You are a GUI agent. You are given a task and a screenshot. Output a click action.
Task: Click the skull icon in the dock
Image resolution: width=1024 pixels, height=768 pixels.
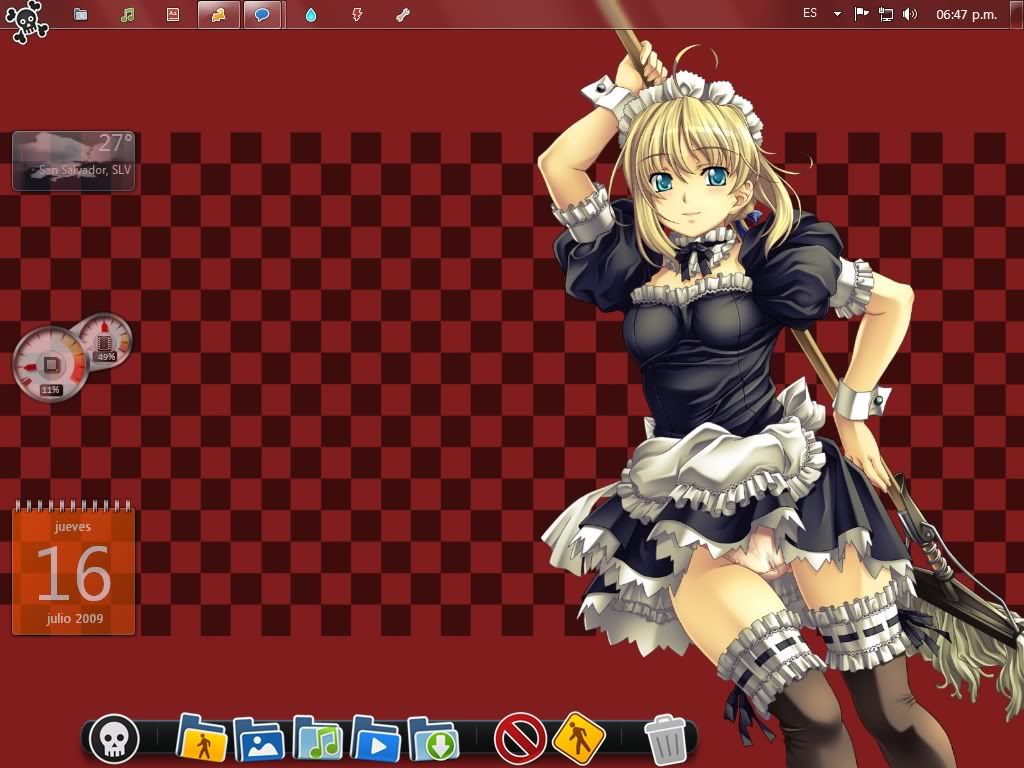(x=114, y=739)
